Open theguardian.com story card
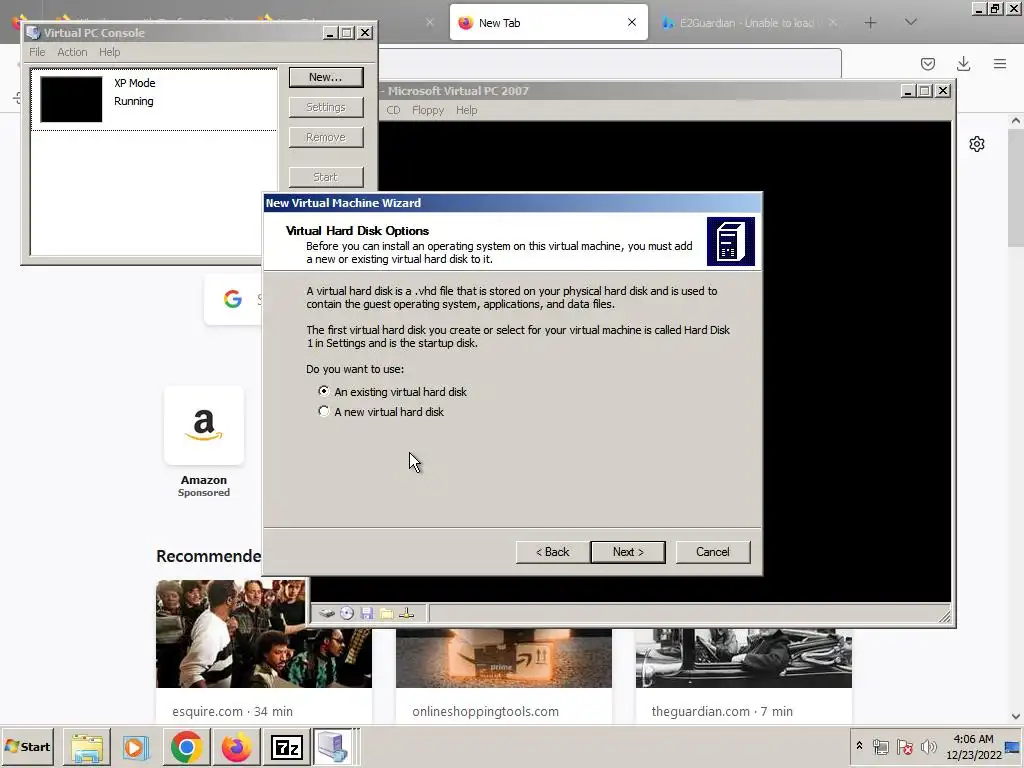Screen dimensions: 1024x768 (743, 676)
